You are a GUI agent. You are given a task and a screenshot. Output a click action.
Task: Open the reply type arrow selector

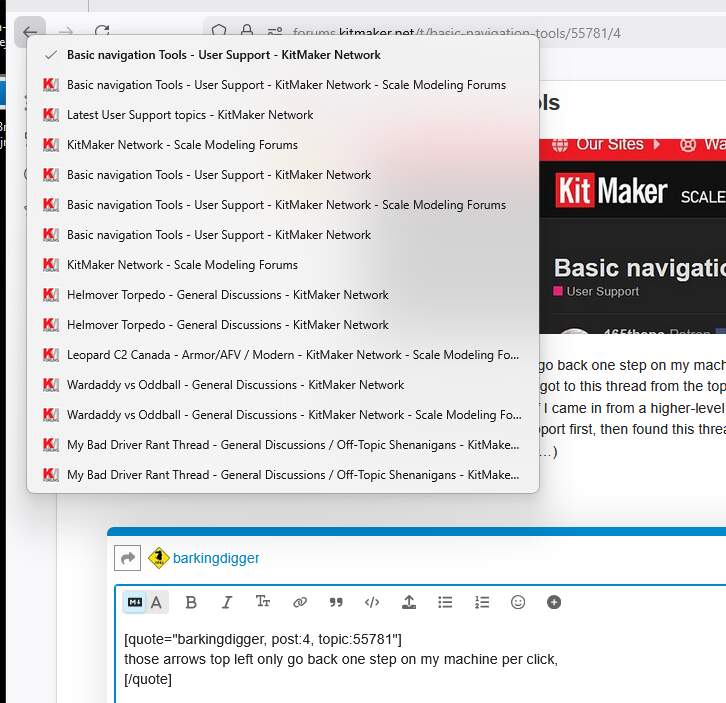point(127,558)
